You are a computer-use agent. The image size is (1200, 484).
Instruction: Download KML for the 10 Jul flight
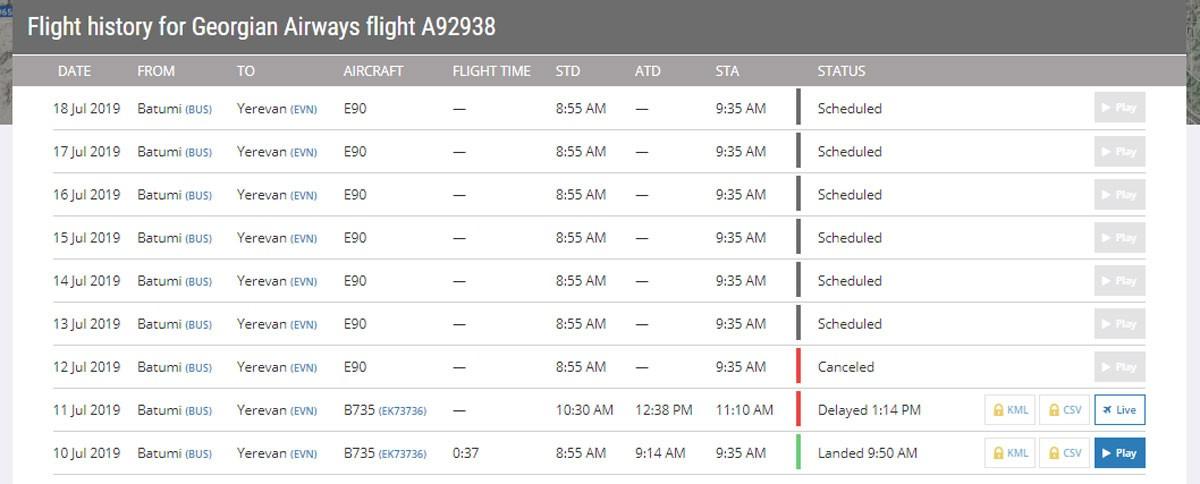[x=1010, y=453]
